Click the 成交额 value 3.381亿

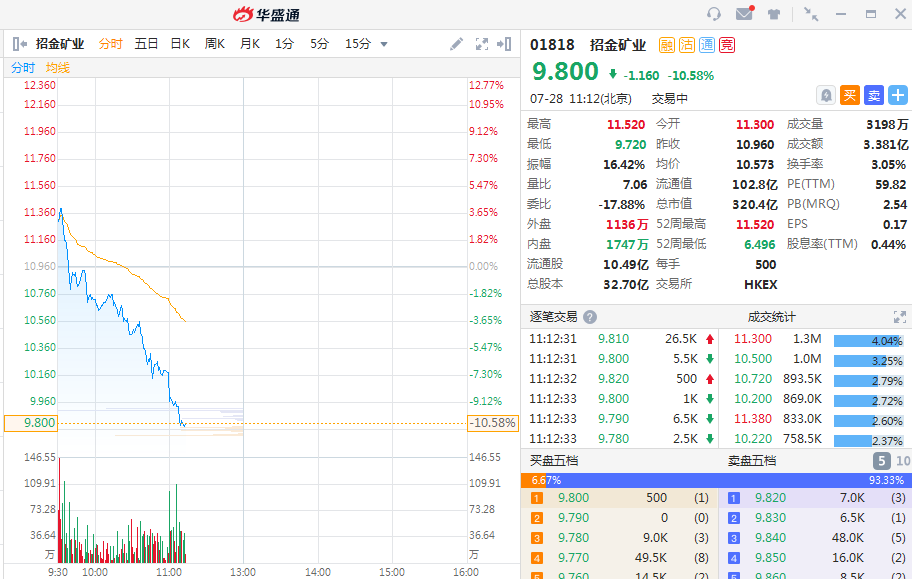885,144
